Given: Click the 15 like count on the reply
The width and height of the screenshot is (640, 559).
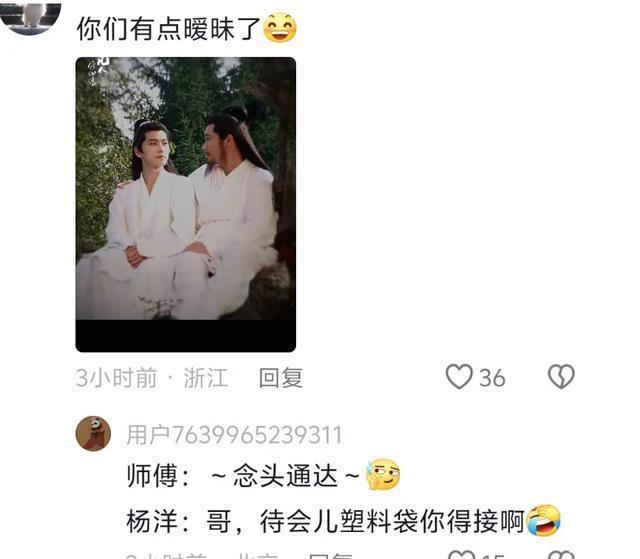Looking at the screenshot, I should point(493,556).
